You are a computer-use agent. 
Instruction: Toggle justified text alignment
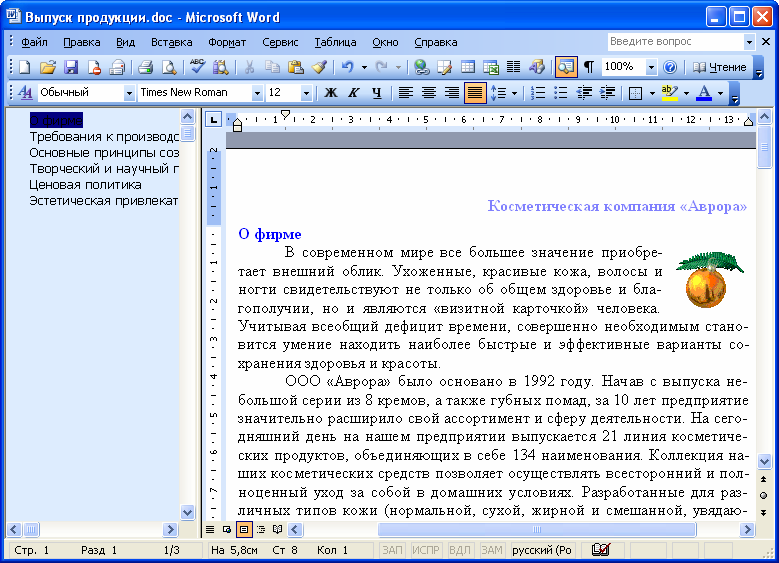475,92
